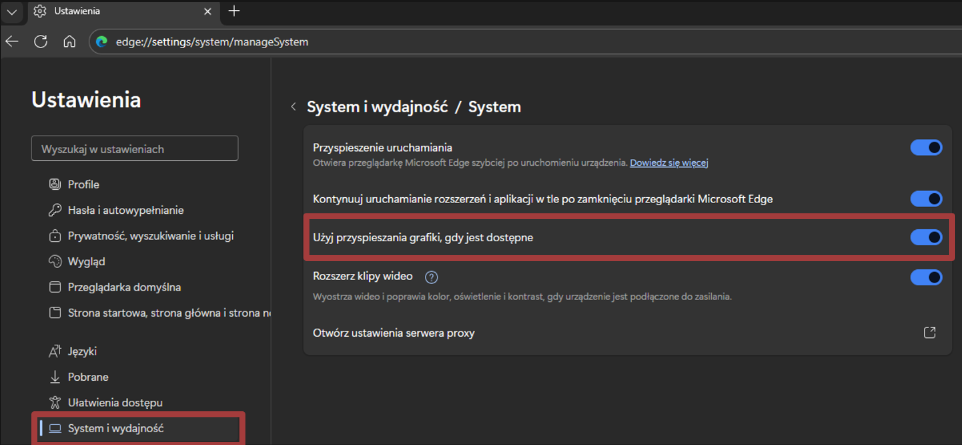
Task: Click the lock icon for Prywatność
Action: coord(55,236)
